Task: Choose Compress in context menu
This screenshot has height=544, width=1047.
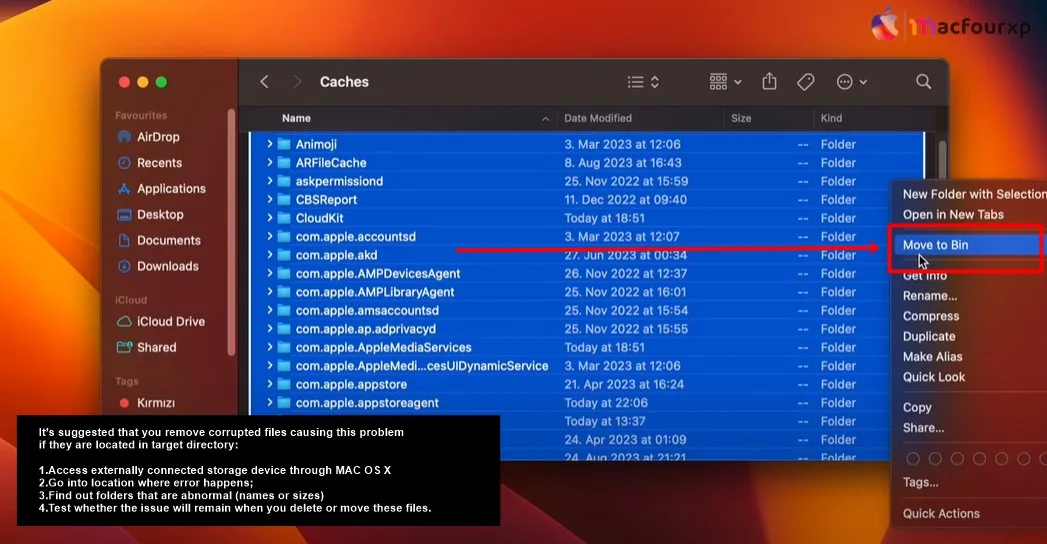Action: point(931,316)
